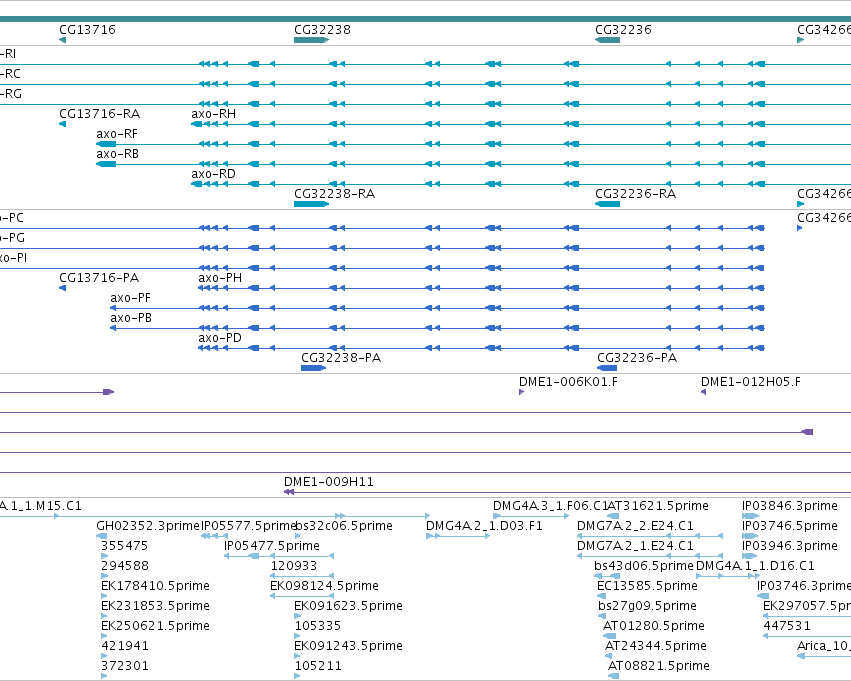The height and width of the screenshot is (681, 851).
Task: Click the AT01280.5prime EST label
Action: click(x=653, y=627)
